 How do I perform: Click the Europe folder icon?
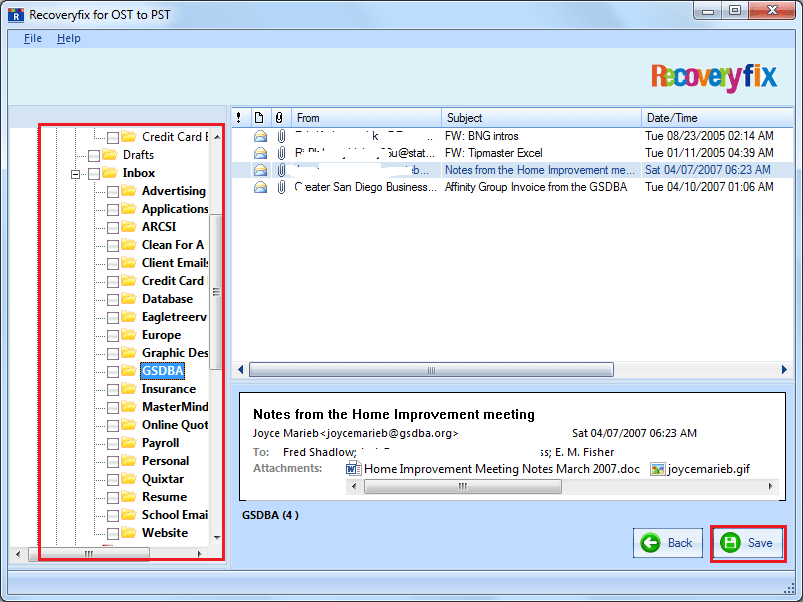pos(129,335)
